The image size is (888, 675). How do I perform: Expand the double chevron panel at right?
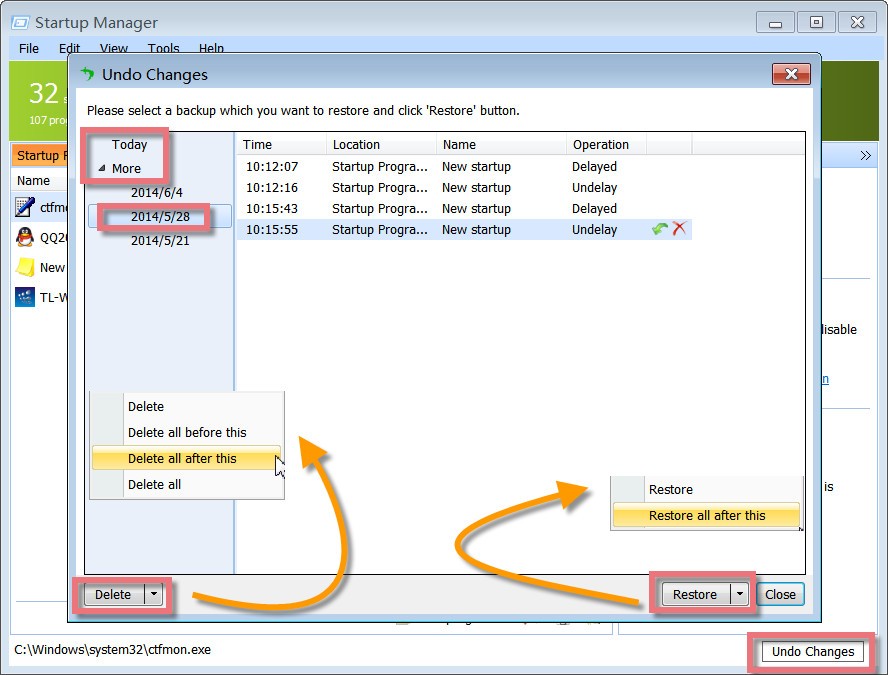[x=865, y=156]
